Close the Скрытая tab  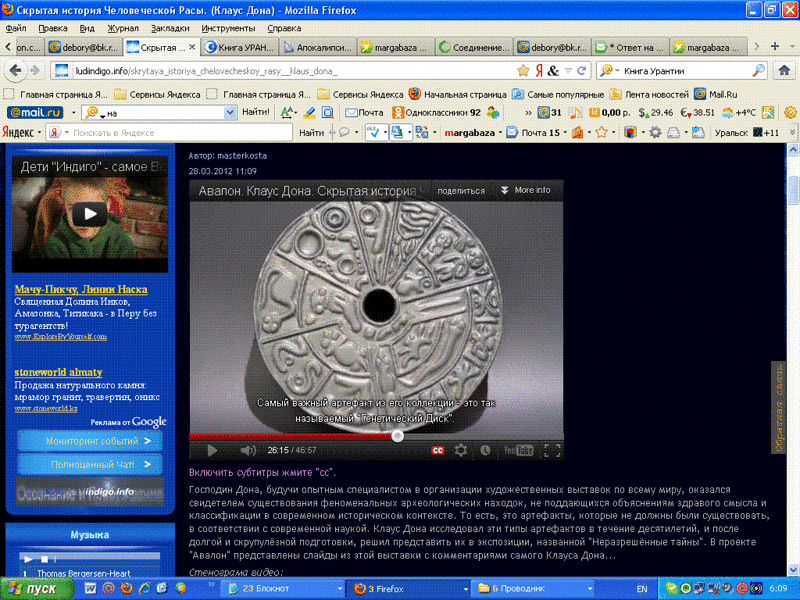click(192, 46)
